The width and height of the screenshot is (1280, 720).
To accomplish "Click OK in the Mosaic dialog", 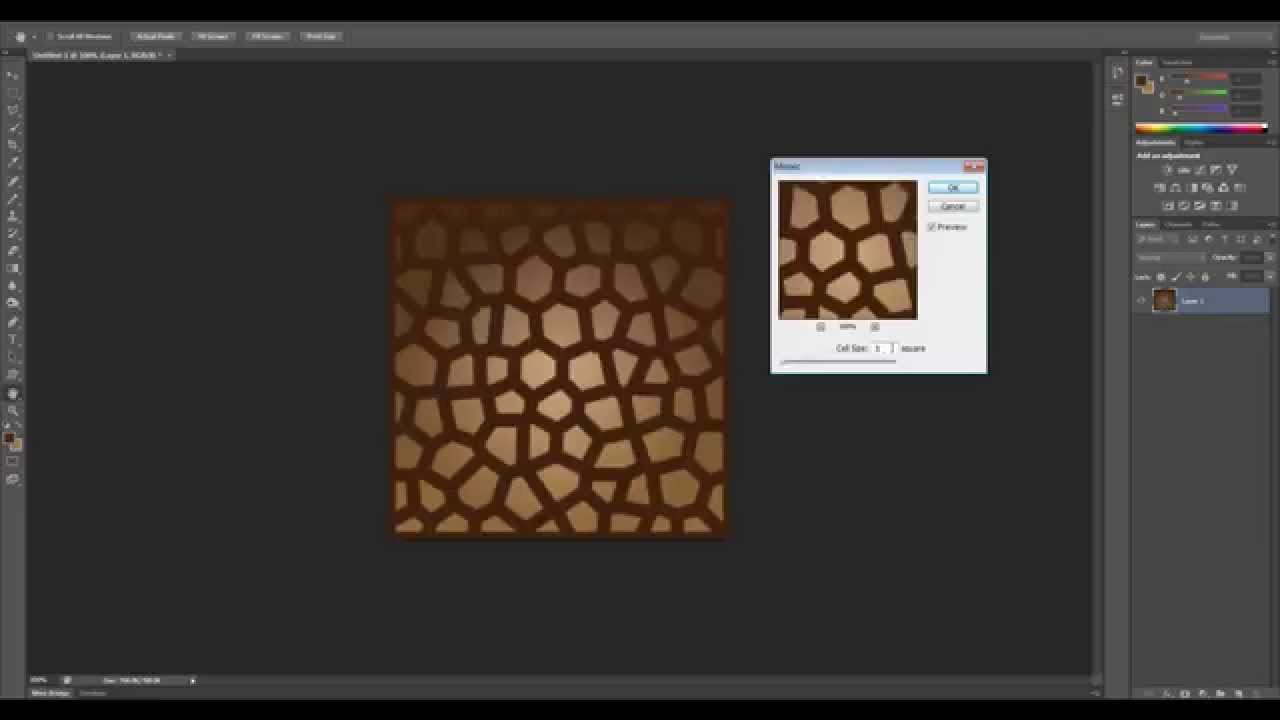I will click(x=953, y=188).
